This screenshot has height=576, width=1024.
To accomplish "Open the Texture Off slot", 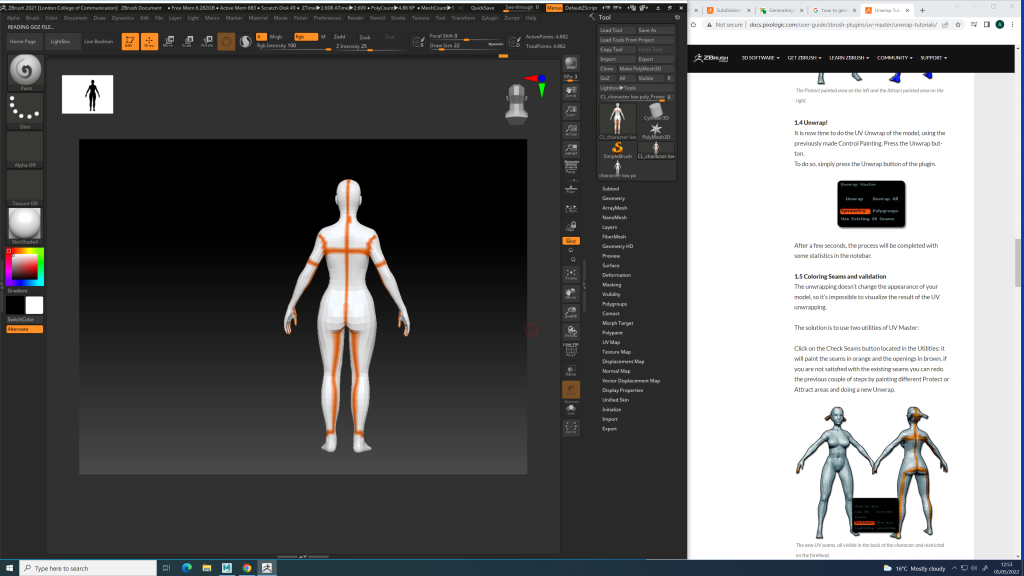I will [25, 187].
